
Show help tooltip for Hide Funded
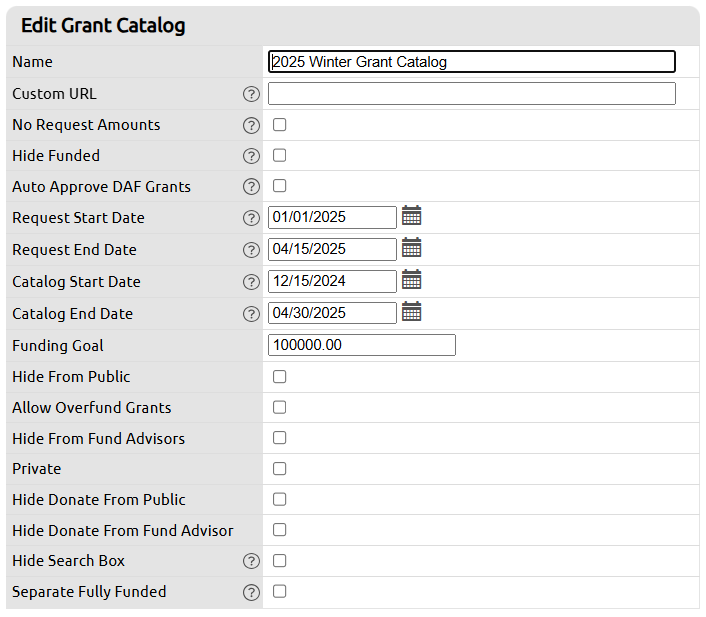tap(251, 156)
